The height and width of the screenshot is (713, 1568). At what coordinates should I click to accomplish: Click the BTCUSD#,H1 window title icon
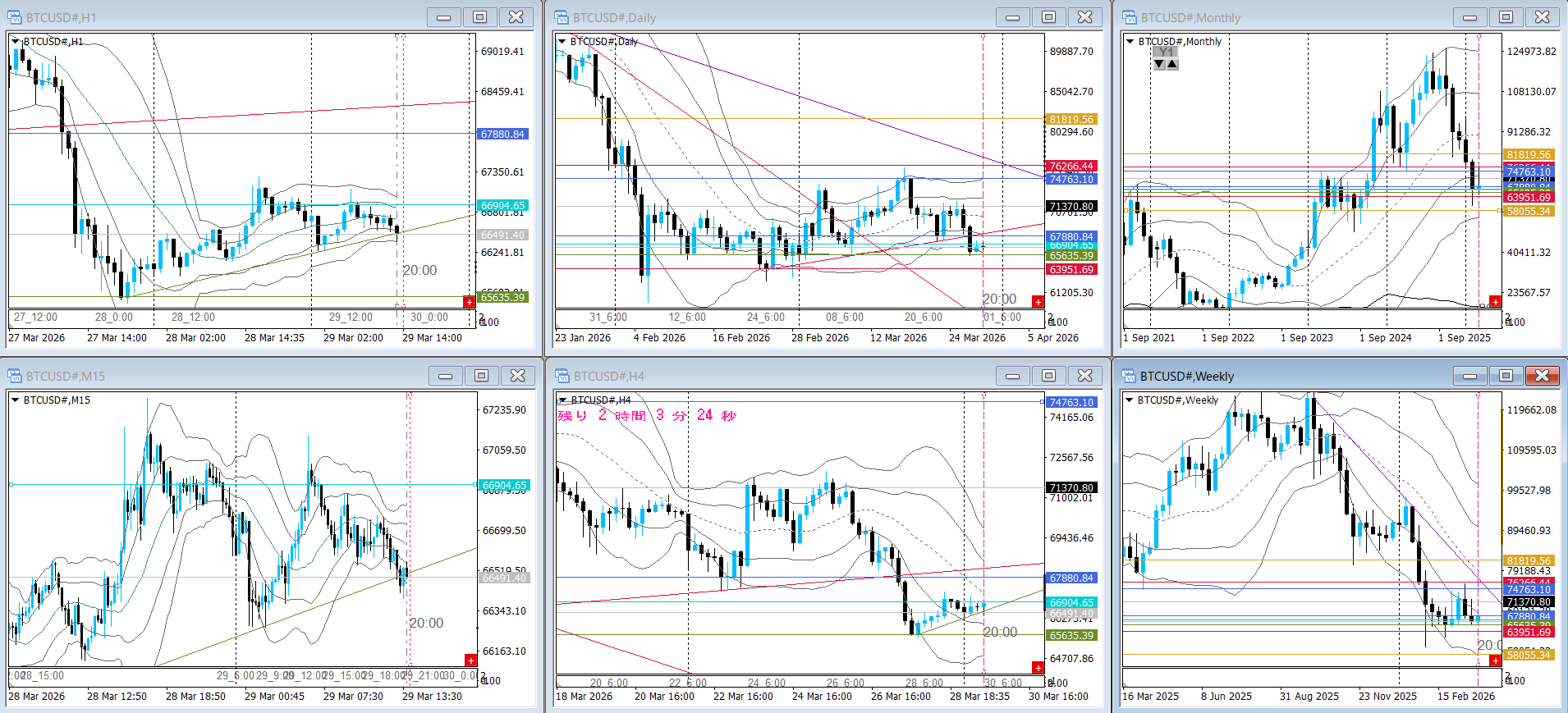point(15,17)
